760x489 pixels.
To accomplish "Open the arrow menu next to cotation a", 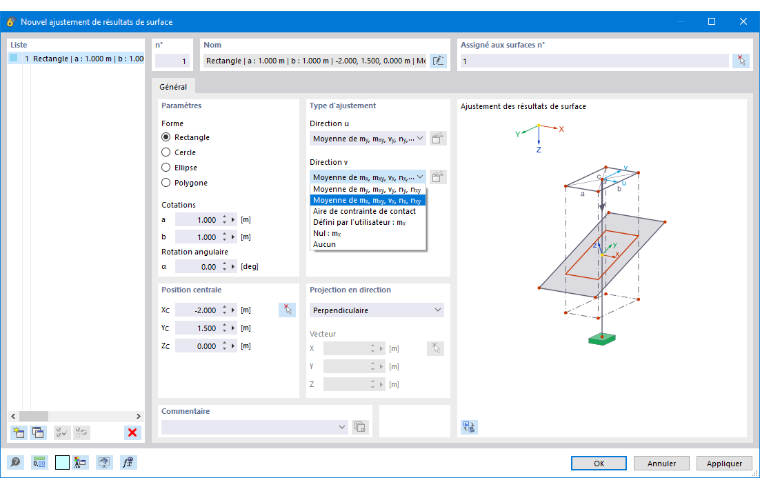I will tap(233, 220).
